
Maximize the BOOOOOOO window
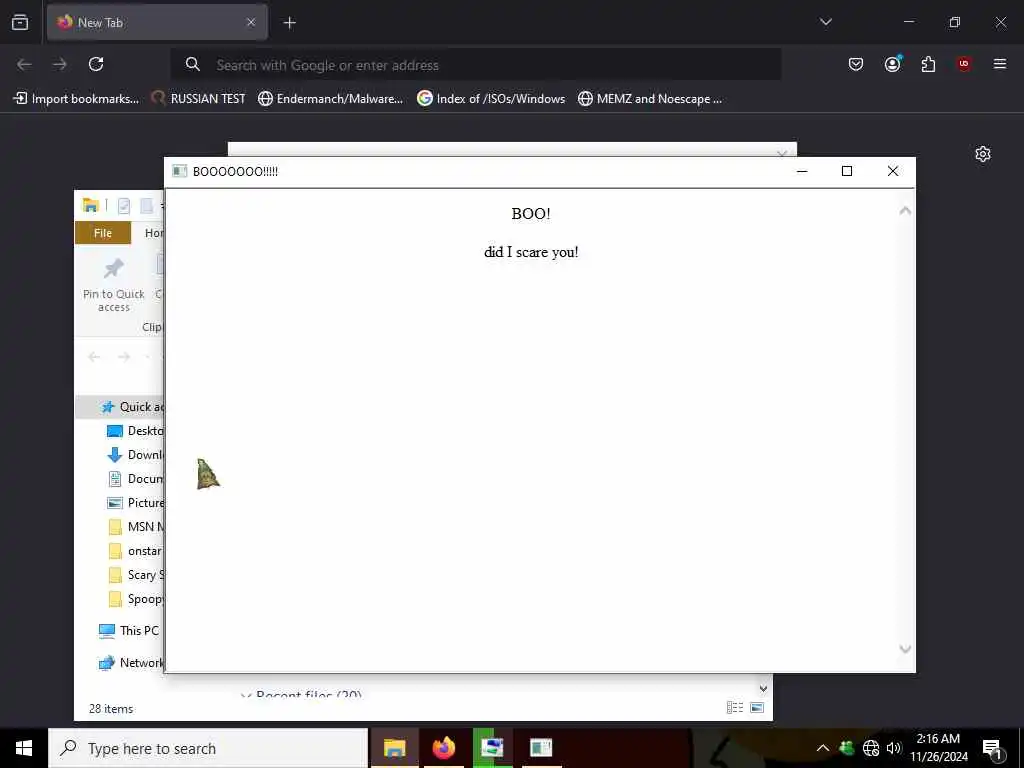847,171
